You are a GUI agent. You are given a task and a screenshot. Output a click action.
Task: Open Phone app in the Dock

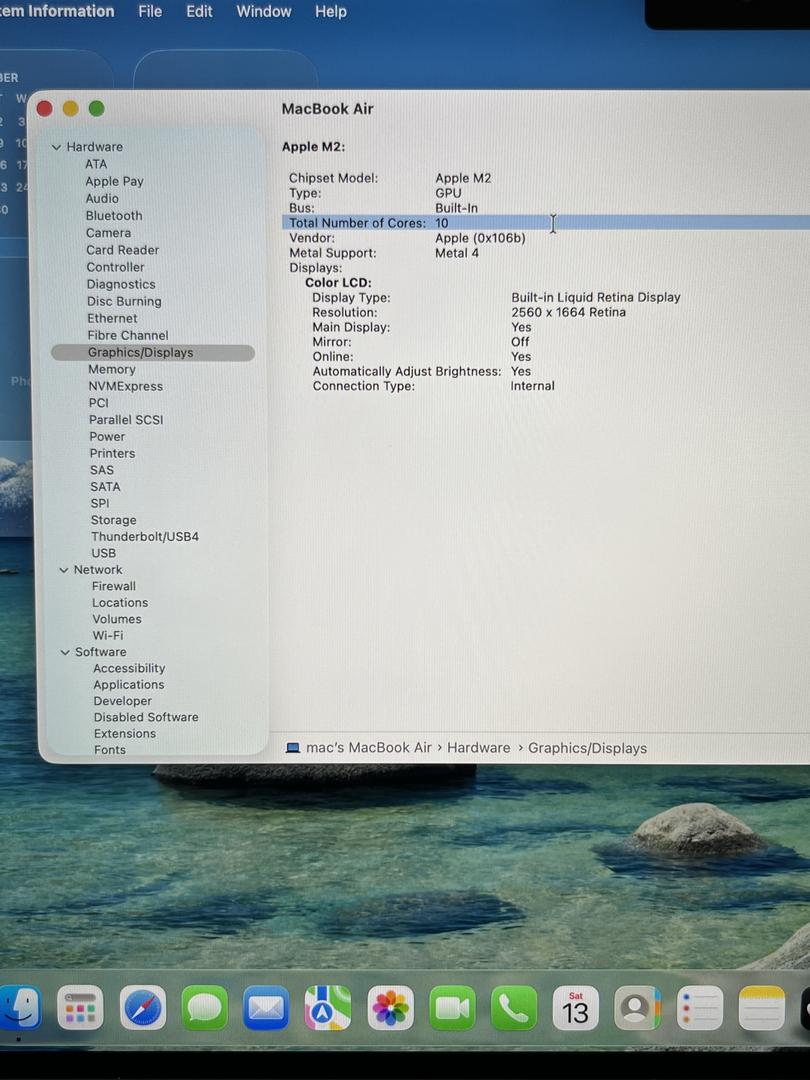pyautogui.click(x=514, y=1008)
